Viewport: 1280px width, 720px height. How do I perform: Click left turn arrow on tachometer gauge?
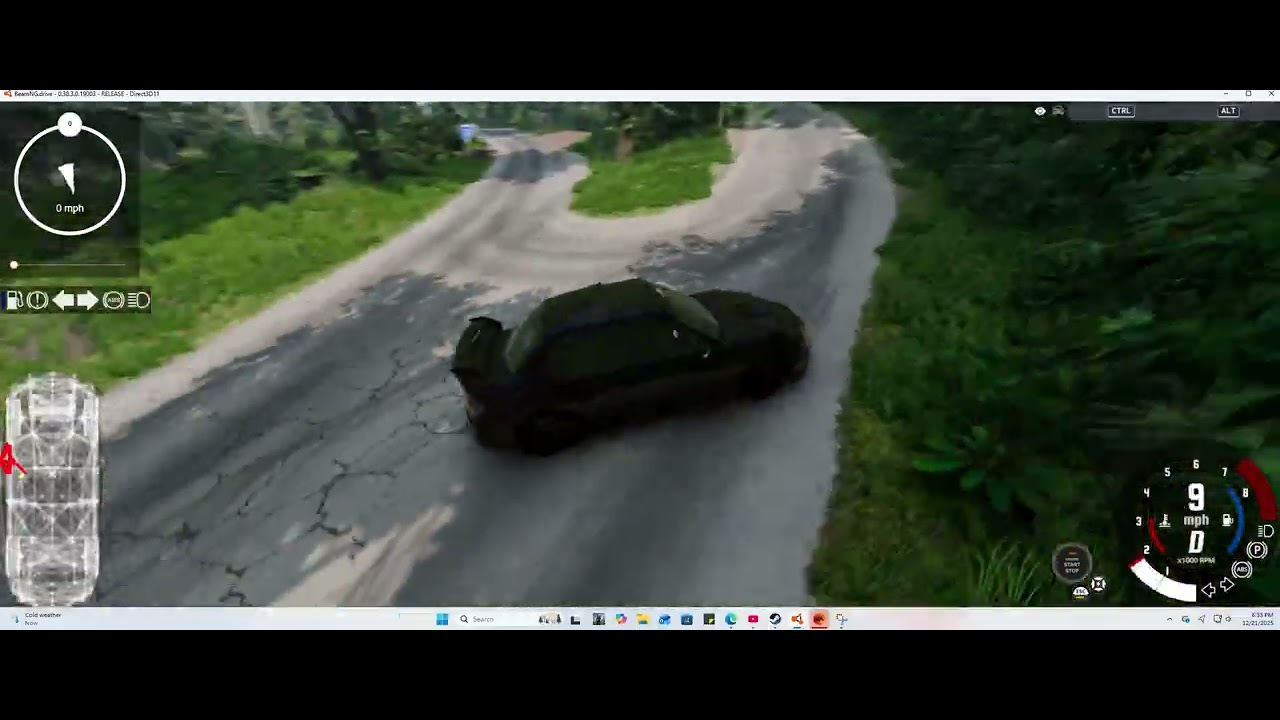[1208, 590]
